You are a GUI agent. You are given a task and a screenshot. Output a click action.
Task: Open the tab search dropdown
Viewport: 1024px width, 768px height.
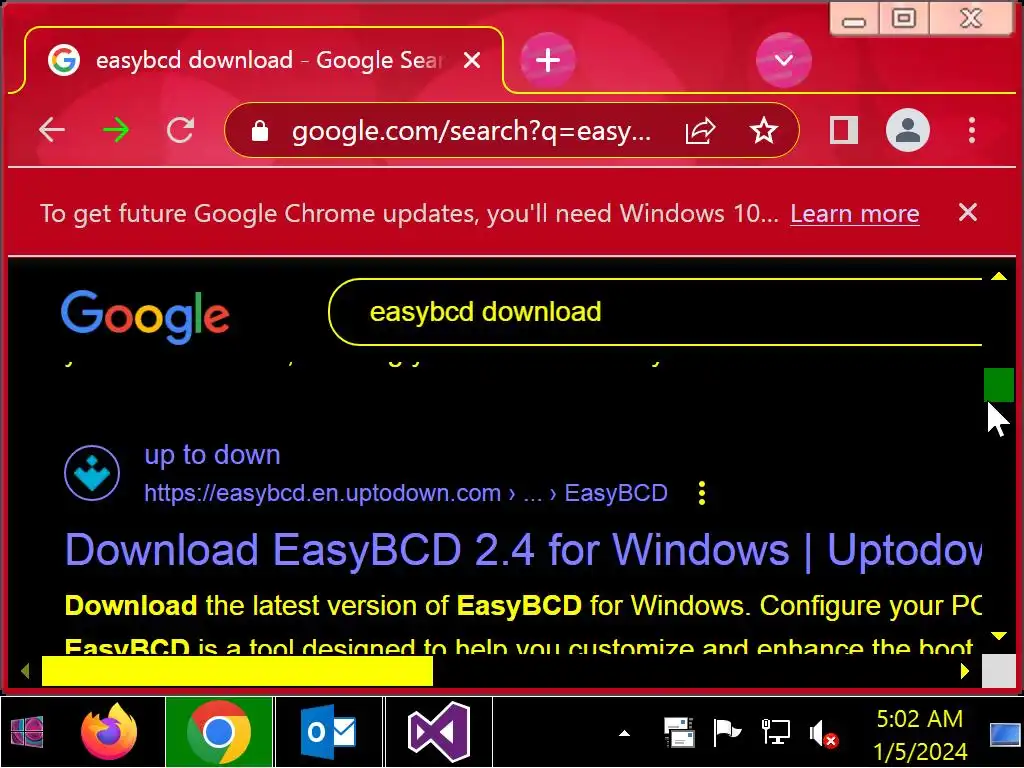784,60
